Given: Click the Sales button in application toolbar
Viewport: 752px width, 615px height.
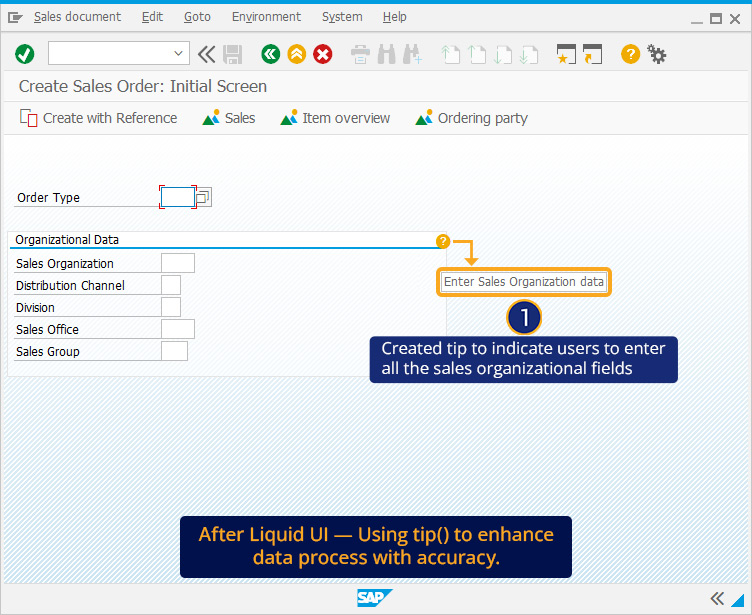Looking at the screenshot, I should pos(229,118).
